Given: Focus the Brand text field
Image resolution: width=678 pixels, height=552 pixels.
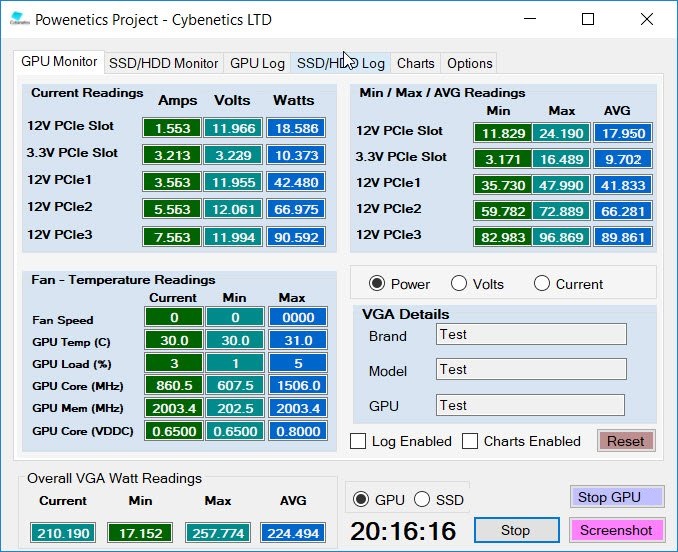Looking at the screenshot, I should pos(531,334).
